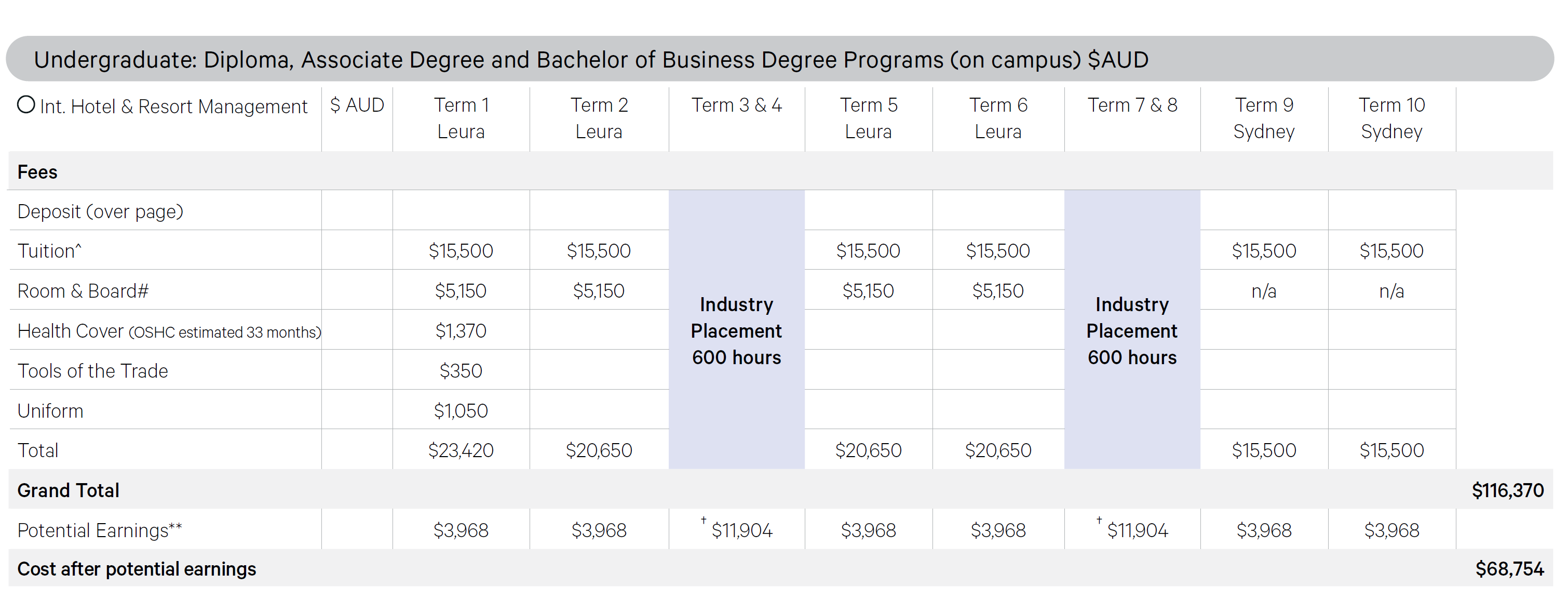This screenshot has height=613, width=1568.
Task: Click the Cost after potential earnings value $68,754
Action: (x=1509, y=568)
